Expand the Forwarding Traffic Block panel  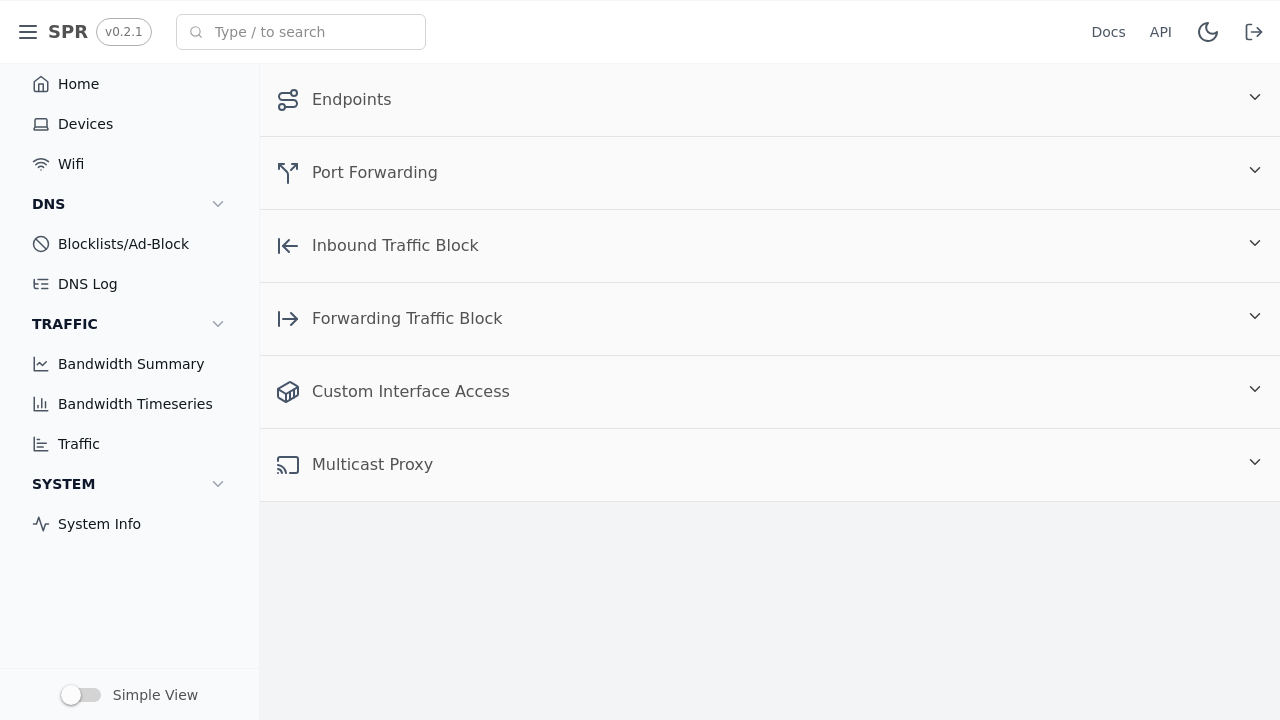(x=1255, y=316)
